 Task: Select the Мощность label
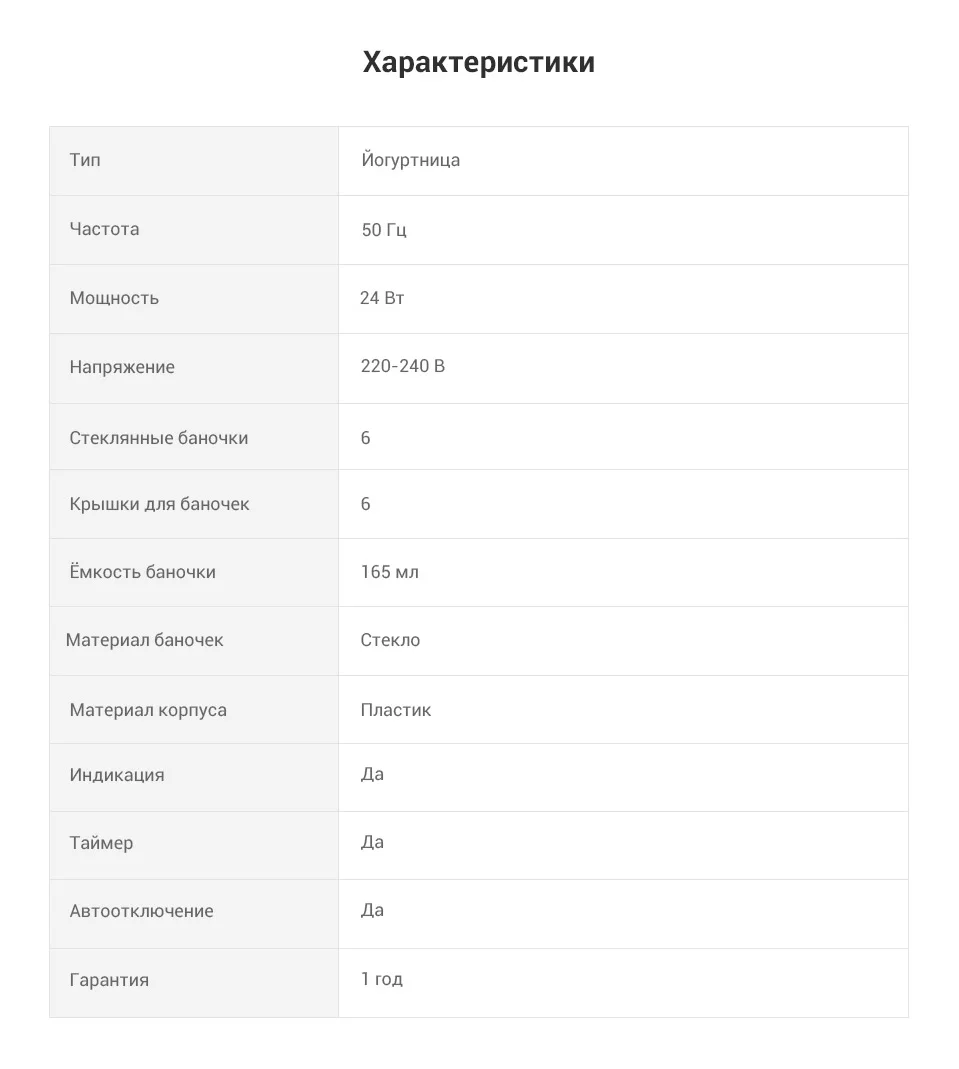pos(114,299)
